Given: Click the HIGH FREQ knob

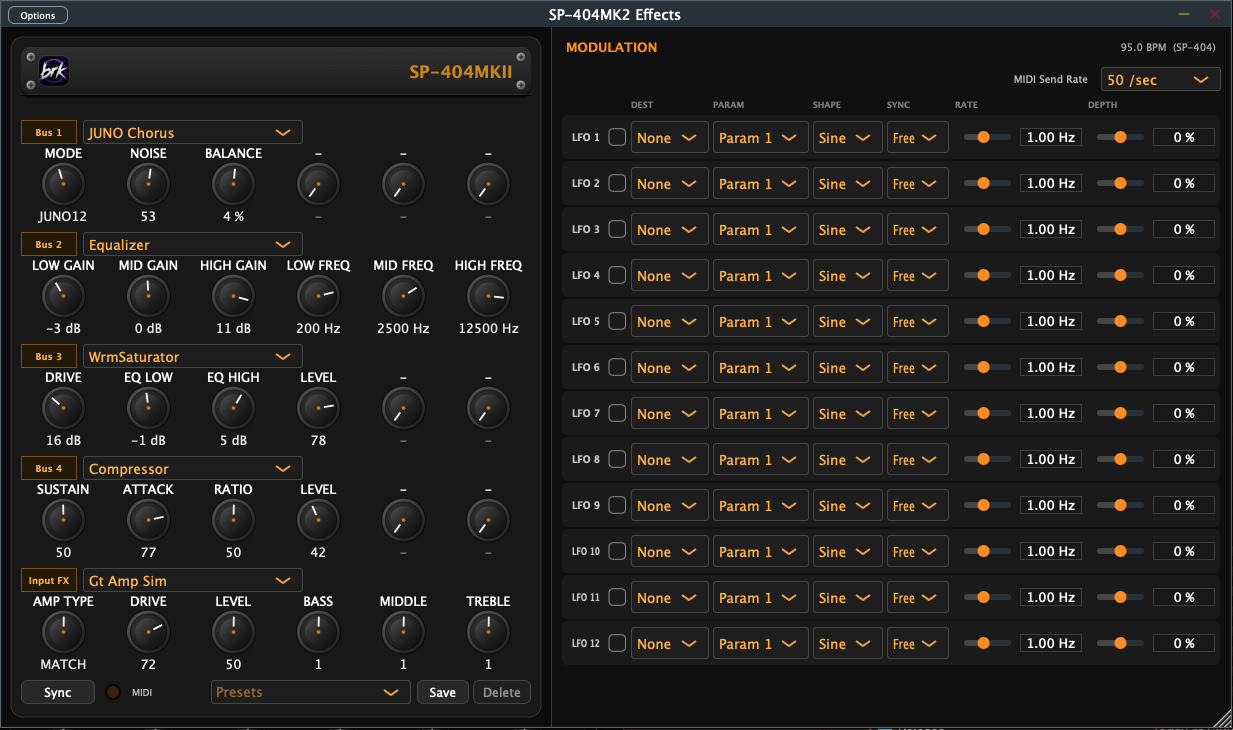Looking at the screenshot, I should 488,296.
